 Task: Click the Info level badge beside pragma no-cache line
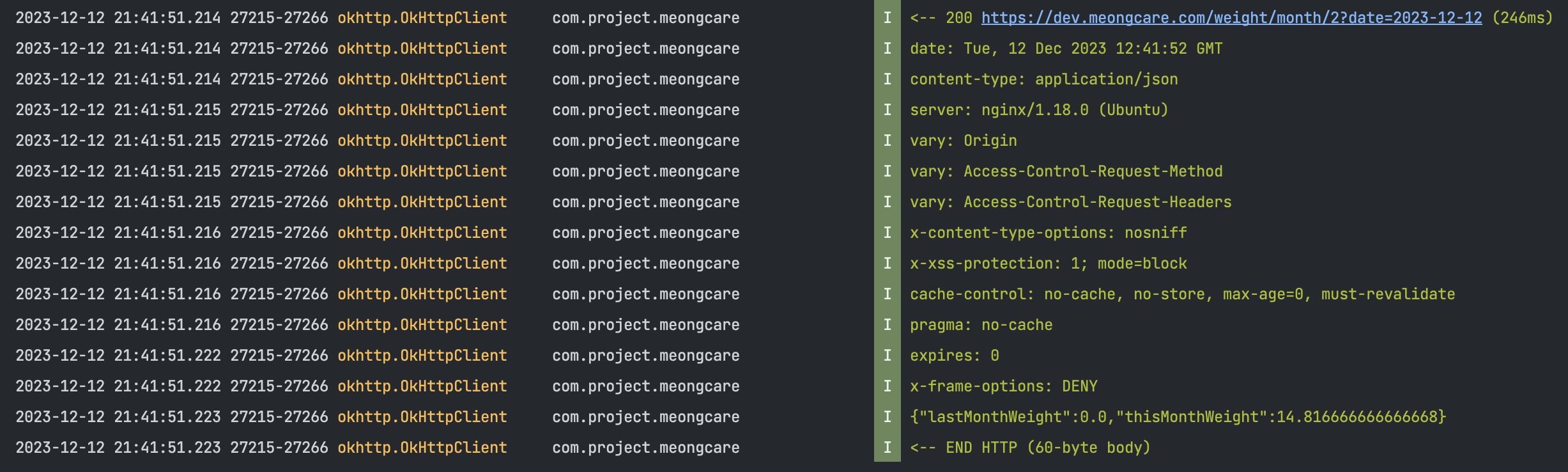pyautogui.click(x=887, y=325)
